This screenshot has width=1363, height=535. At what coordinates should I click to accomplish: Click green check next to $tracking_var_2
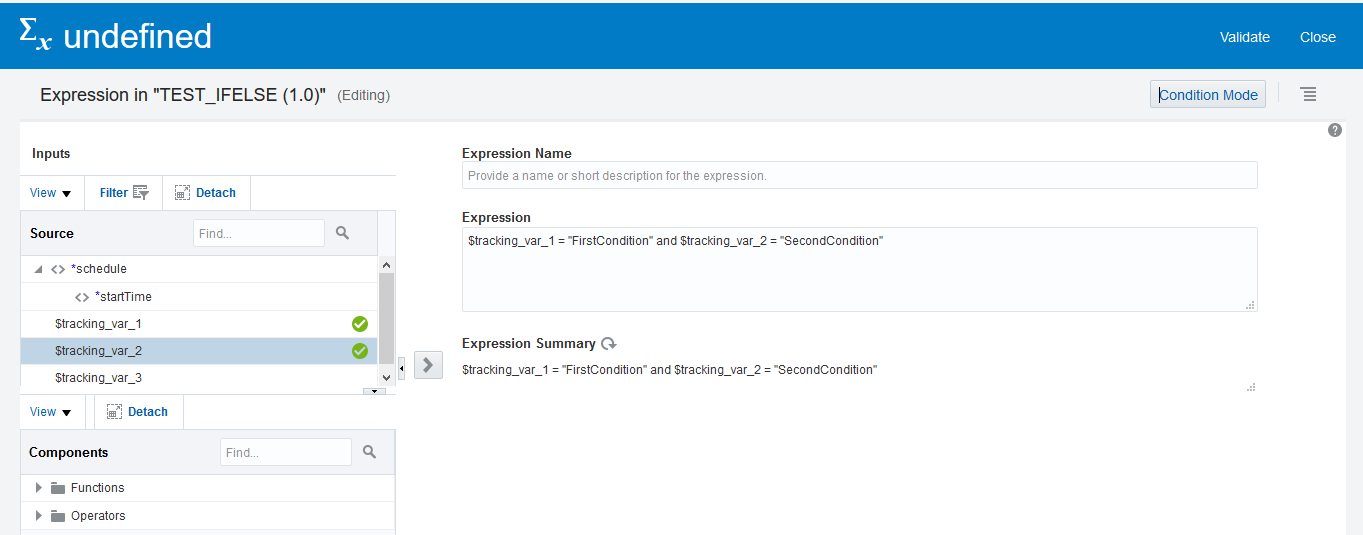[x=360, y=351]
